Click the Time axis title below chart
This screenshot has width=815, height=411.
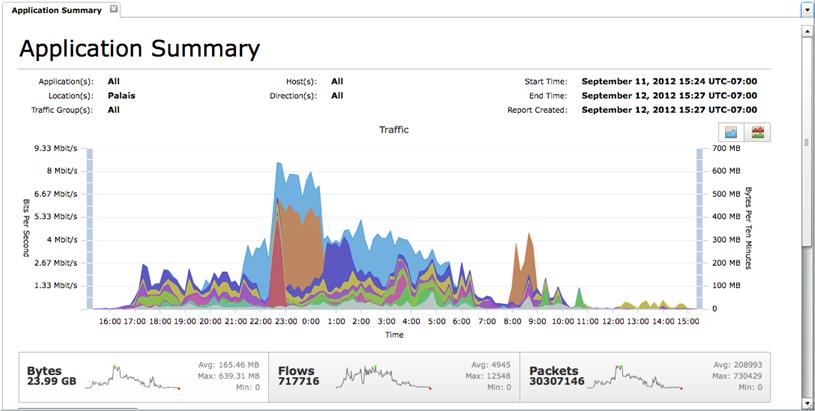coord(394,335)
